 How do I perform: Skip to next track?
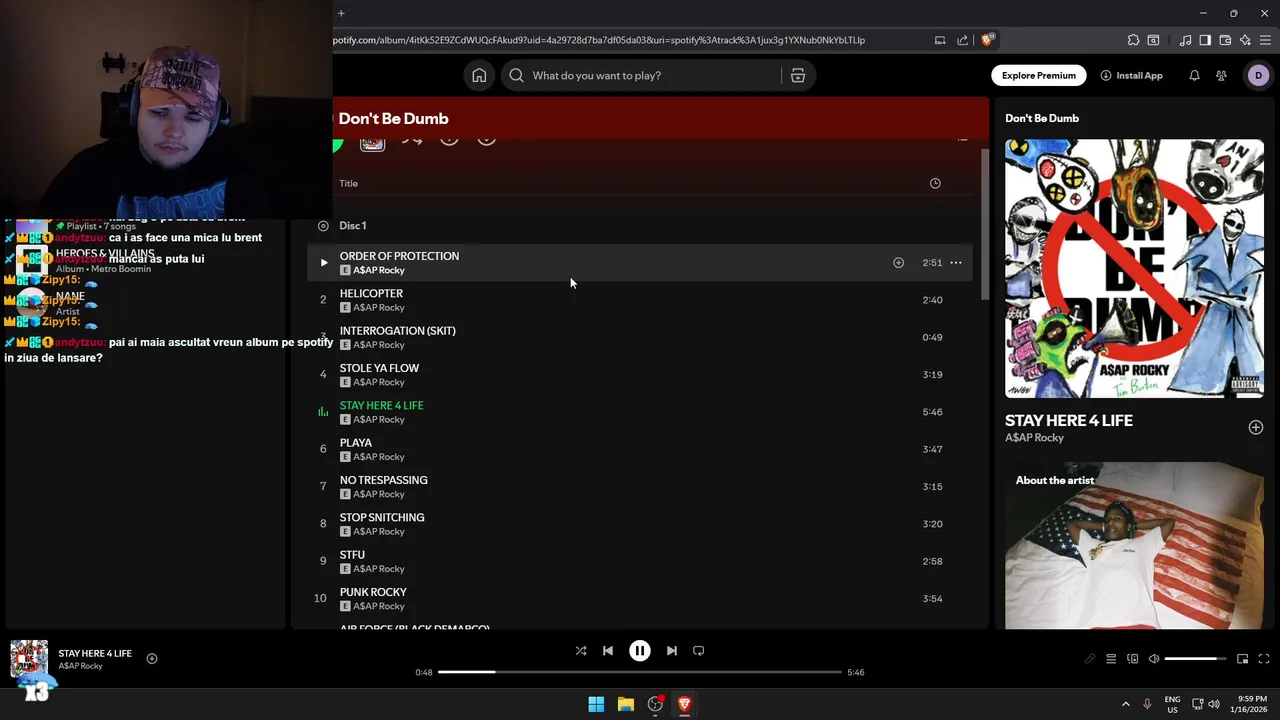pyautogui.click(x=672, y=650)
